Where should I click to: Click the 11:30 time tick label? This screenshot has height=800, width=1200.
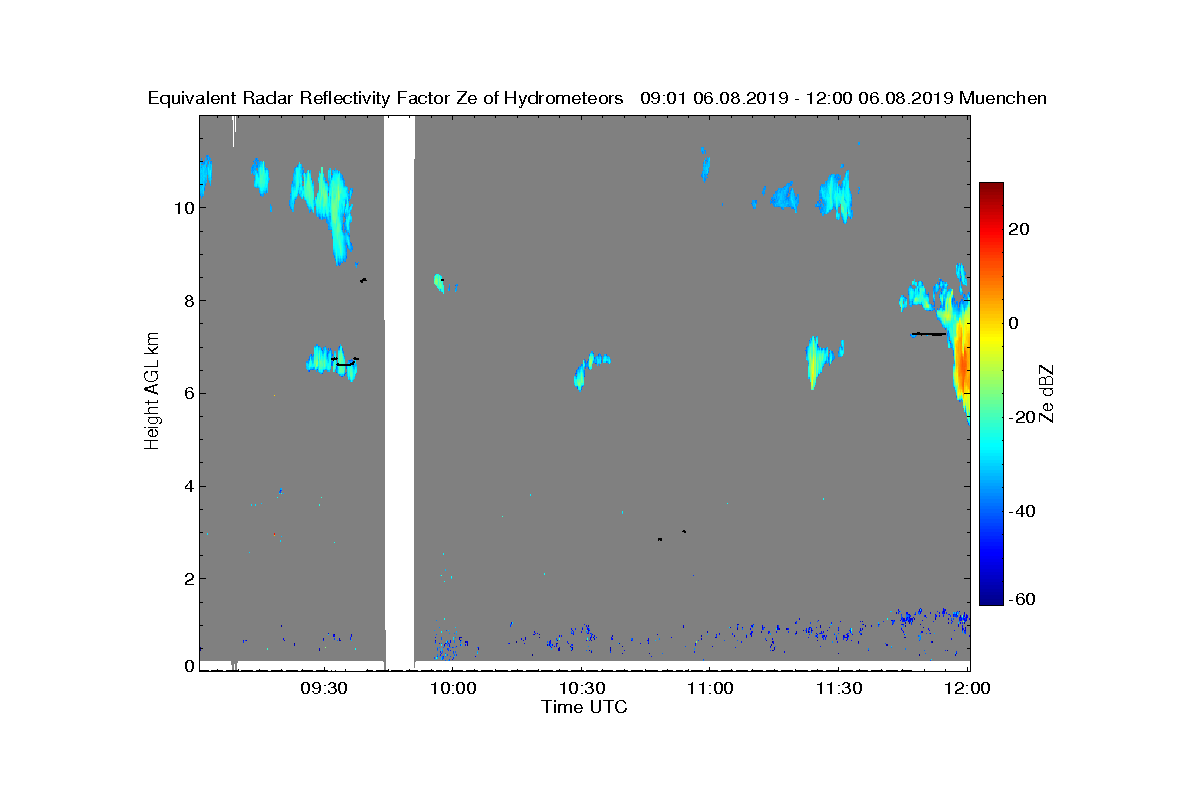tap(838, 688)
